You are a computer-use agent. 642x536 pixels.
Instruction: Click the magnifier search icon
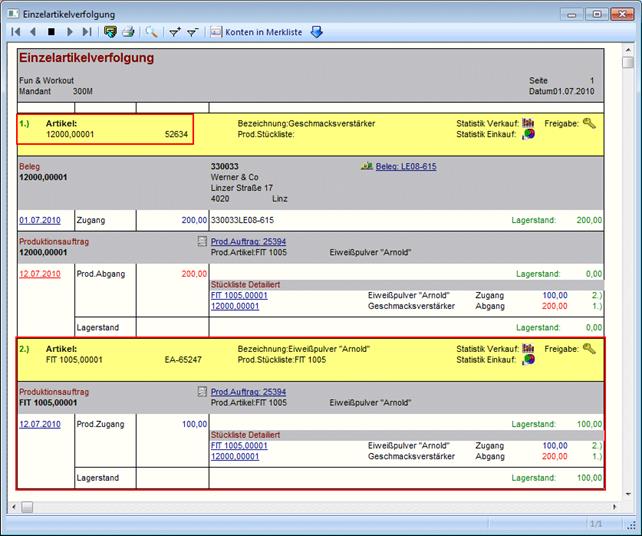tap(152, 32)
